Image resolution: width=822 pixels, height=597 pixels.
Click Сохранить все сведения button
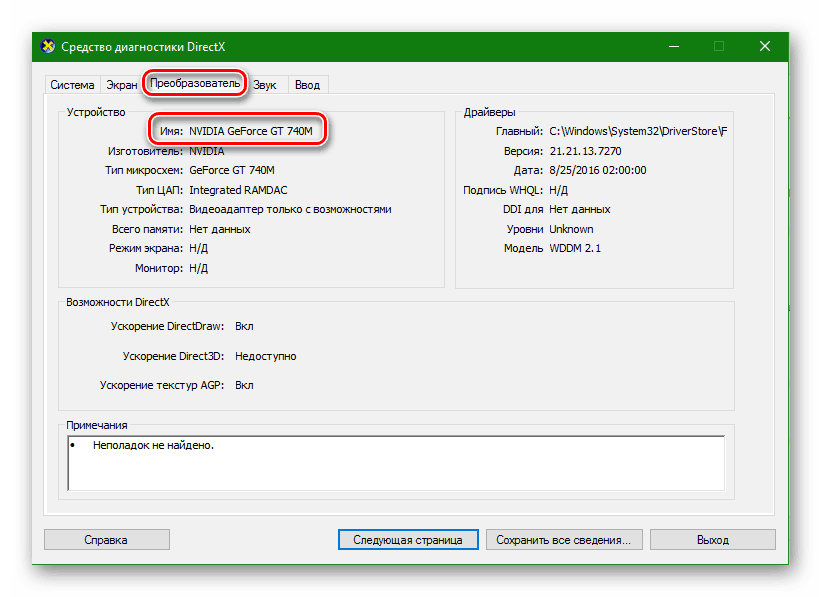pos(563,540)
